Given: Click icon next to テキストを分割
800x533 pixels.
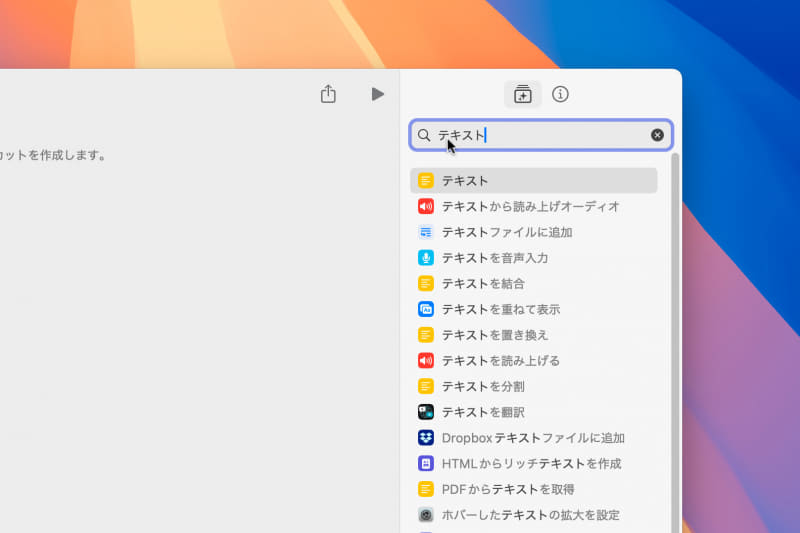Looking at the screenshot, I should tap(426, 386).
